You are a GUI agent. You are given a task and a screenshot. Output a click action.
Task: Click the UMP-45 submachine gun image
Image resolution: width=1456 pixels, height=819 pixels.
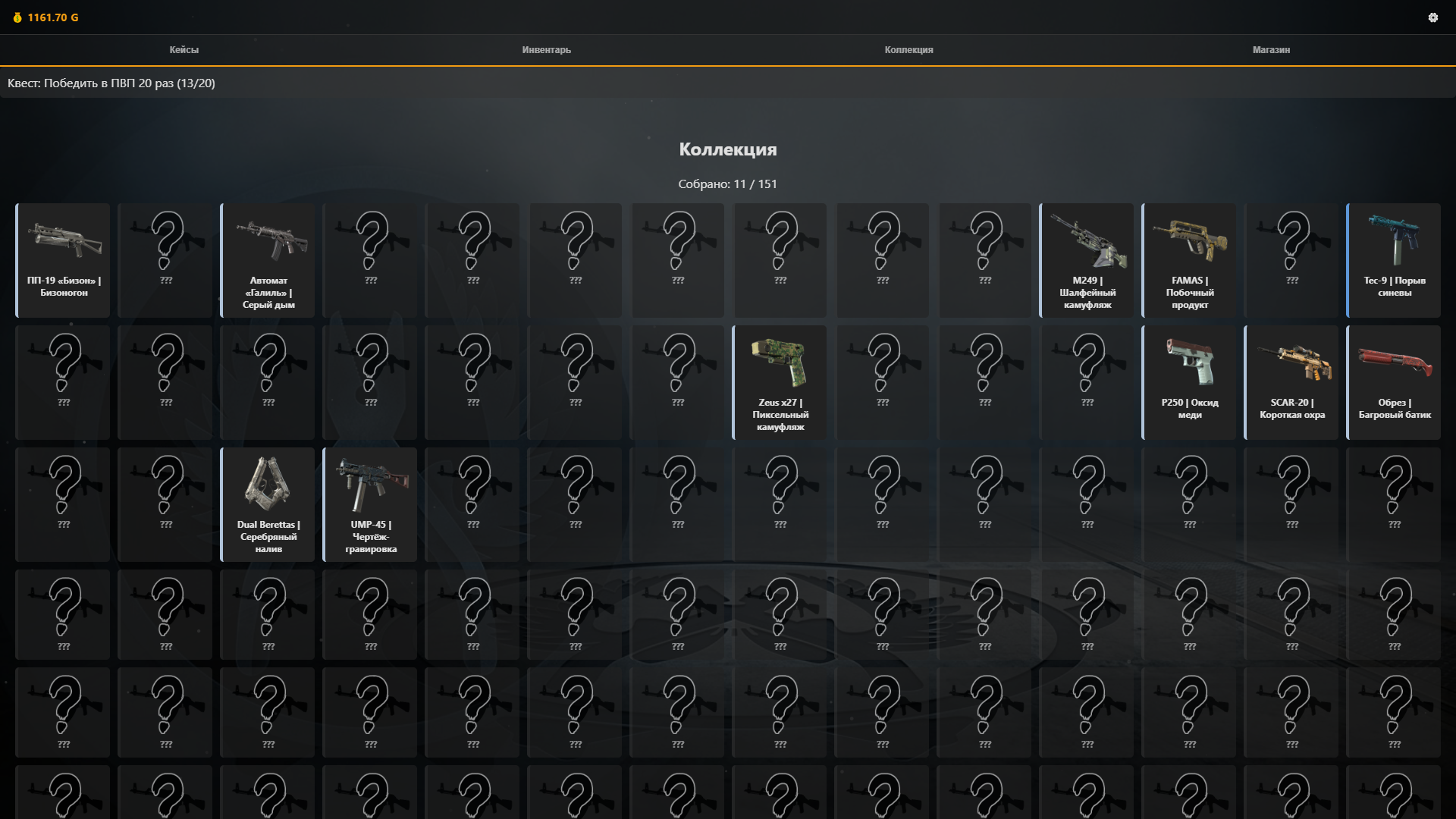click(x=372, y=484)
